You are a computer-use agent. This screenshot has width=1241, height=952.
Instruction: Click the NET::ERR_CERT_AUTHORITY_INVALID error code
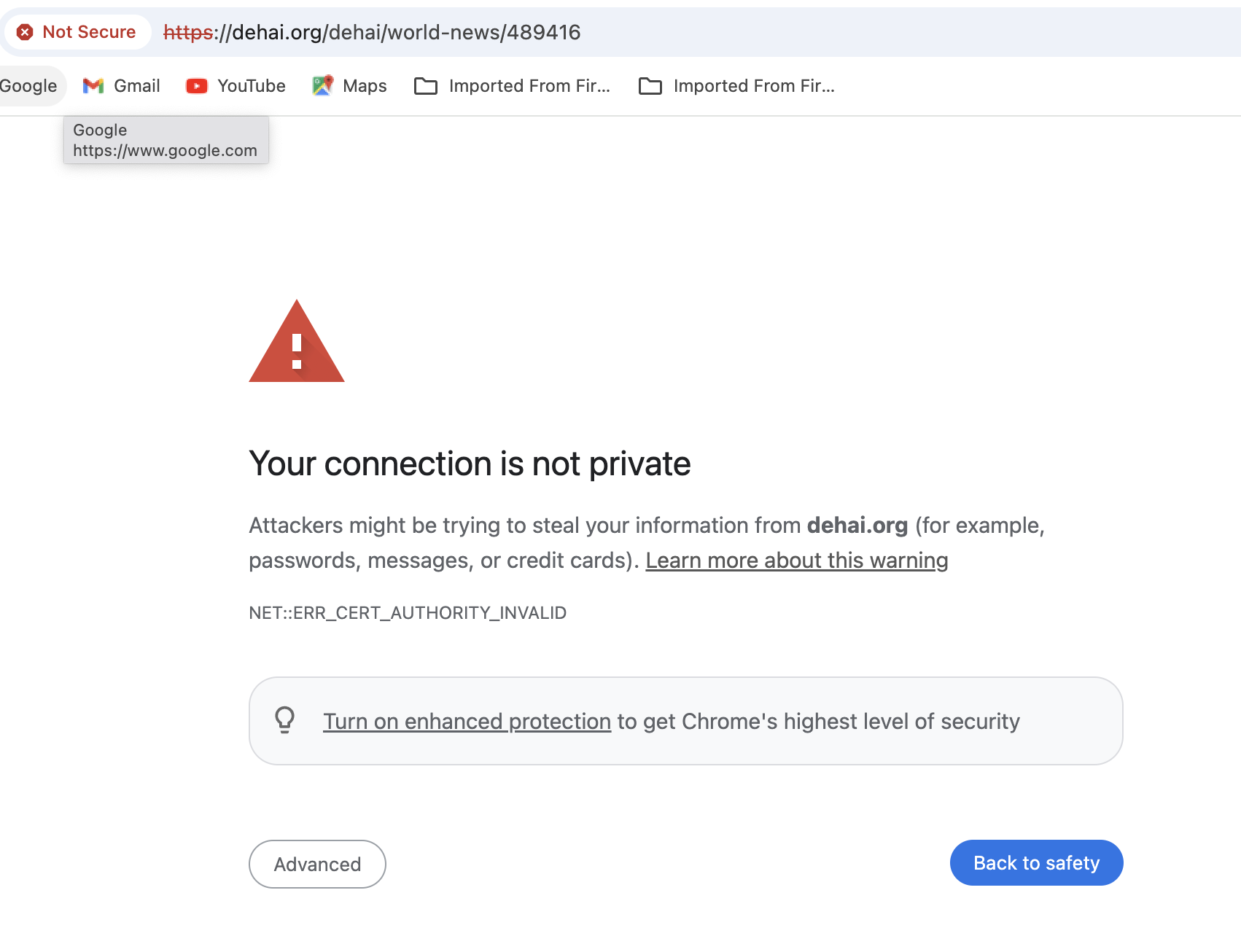[408, 613]
